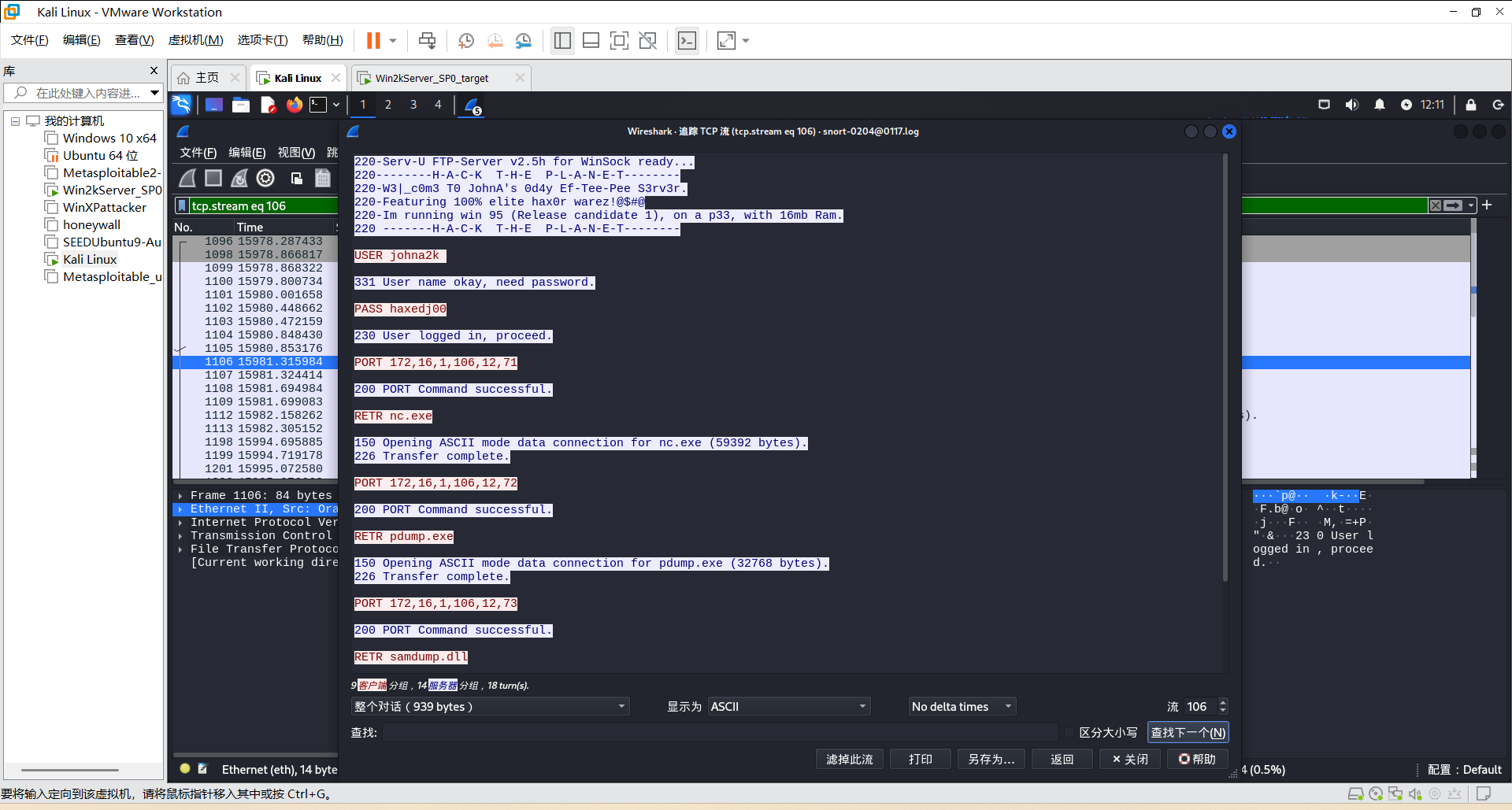Open the 显示为 ASCII format dropdown

coord(788,706)
